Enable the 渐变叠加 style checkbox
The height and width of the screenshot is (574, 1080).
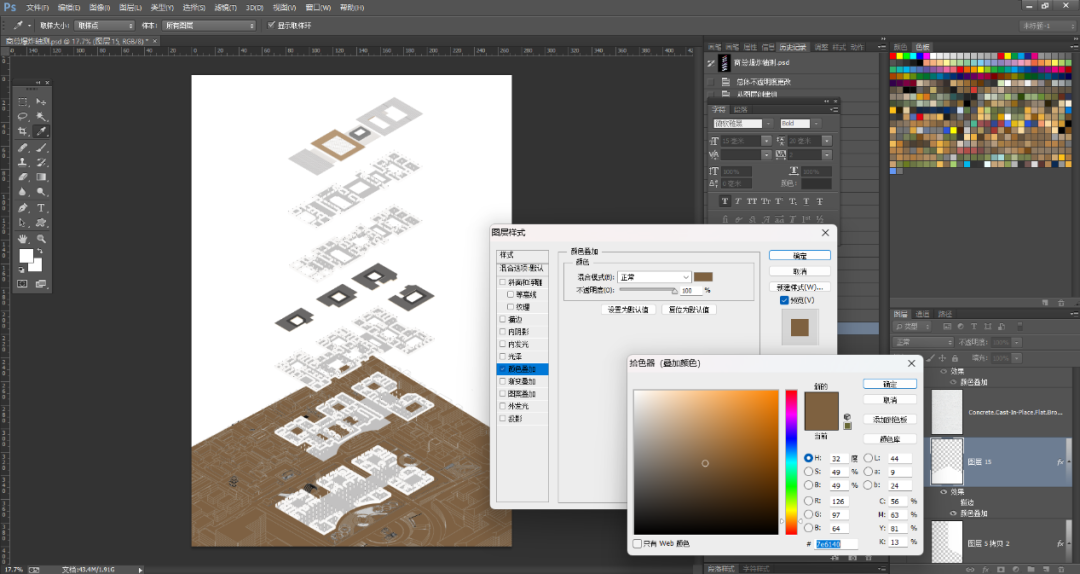pos(502,381)
